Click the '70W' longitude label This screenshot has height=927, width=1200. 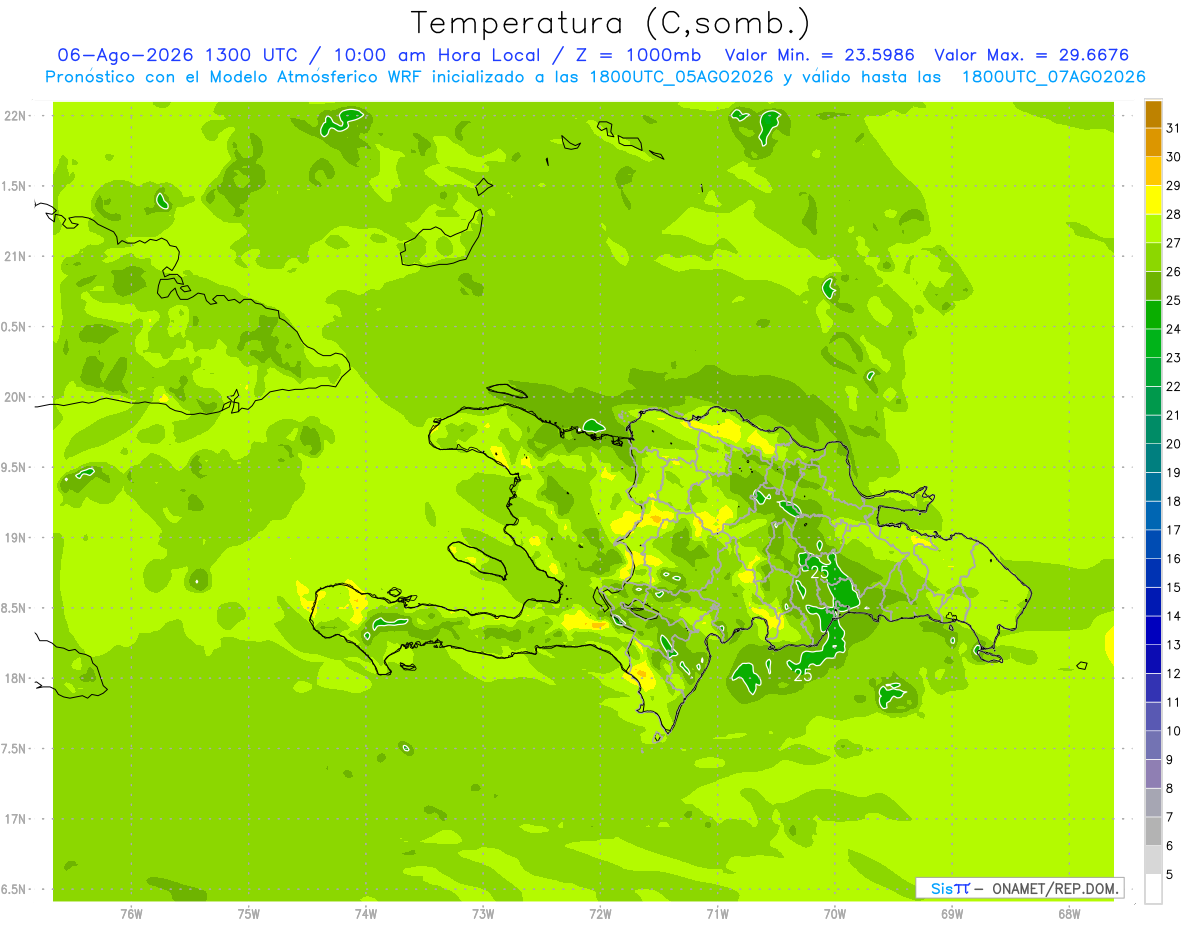coord(835,915)
